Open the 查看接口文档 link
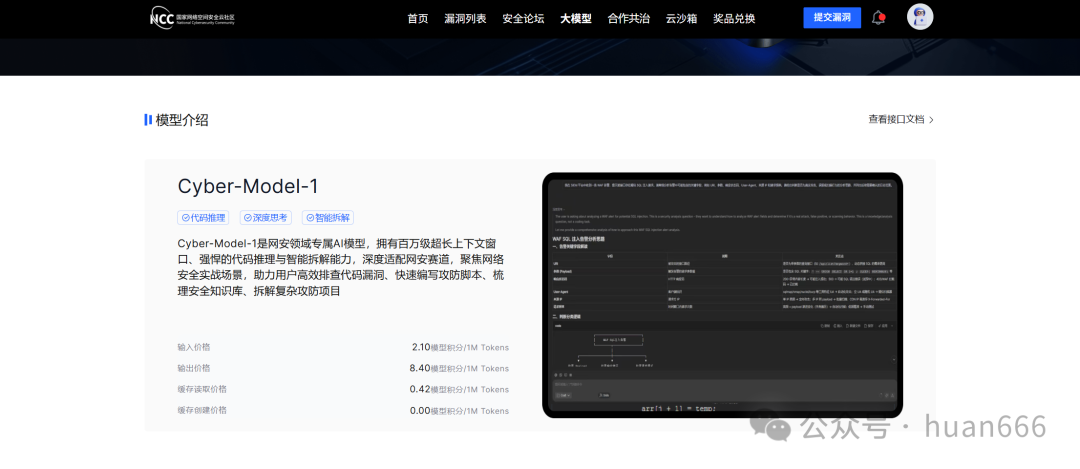Image resolution: width=1080 pixels, height=469 pixels. click(896, 119)
